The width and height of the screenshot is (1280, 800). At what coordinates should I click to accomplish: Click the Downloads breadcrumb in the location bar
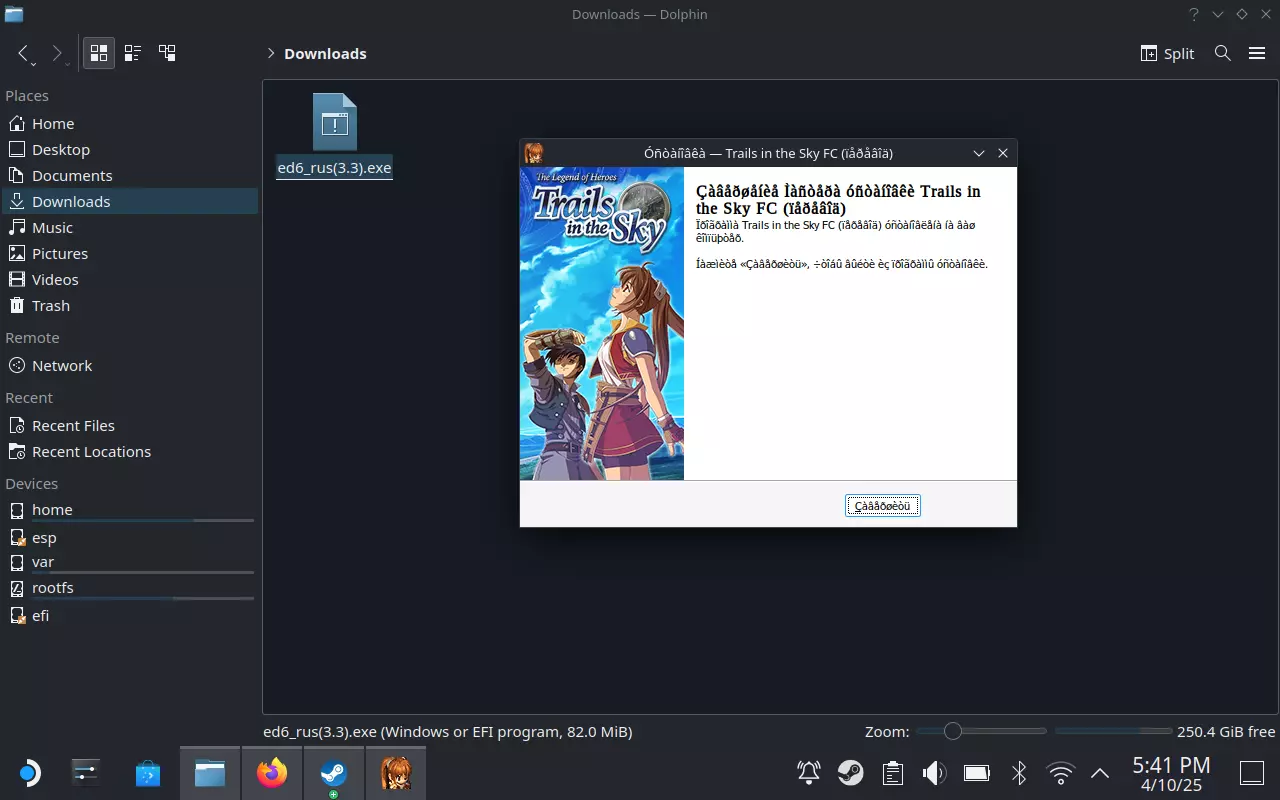325,54
